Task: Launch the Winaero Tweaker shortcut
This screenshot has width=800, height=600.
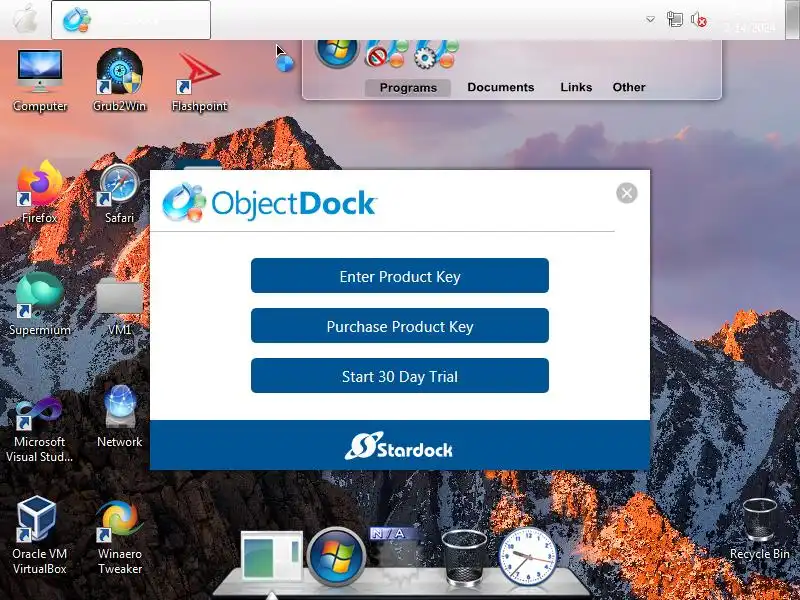Action: (x=119, y=538)
